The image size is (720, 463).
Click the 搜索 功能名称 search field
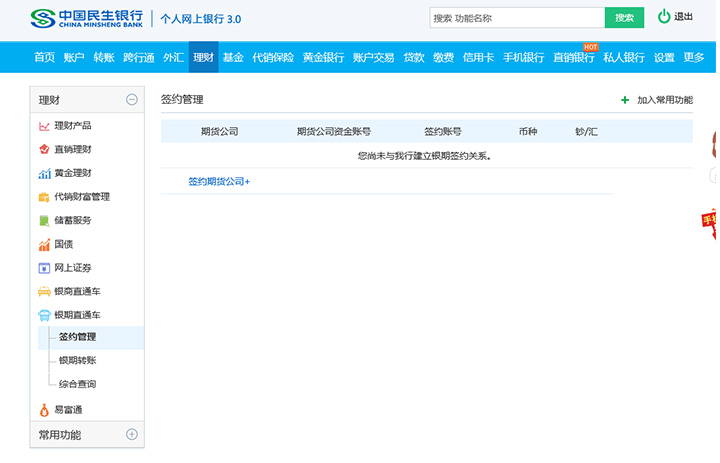tap(516, 18)
